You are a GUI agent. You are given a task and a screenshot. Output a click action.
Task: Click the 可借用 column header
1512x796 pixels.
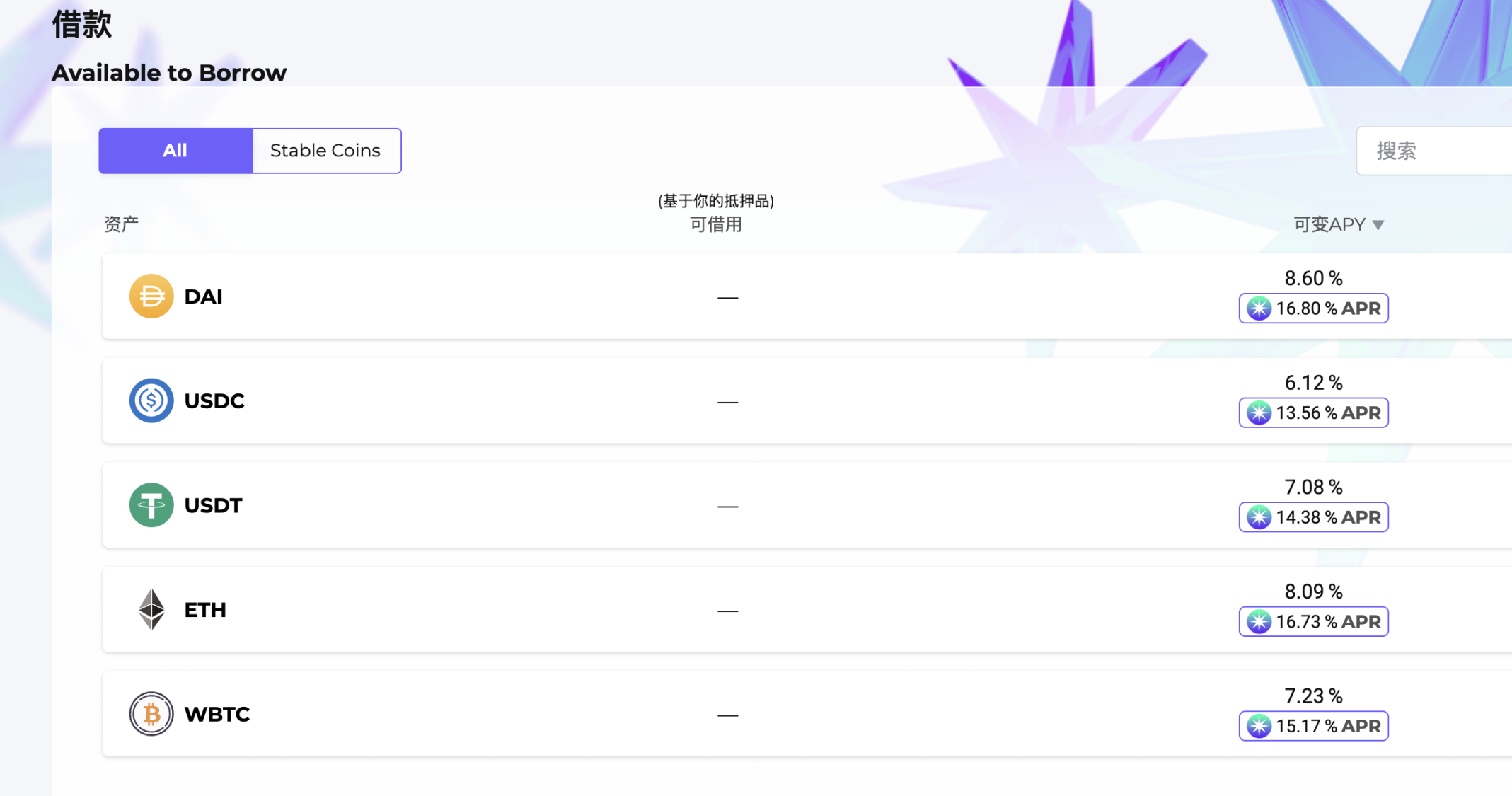click(716, 224)
